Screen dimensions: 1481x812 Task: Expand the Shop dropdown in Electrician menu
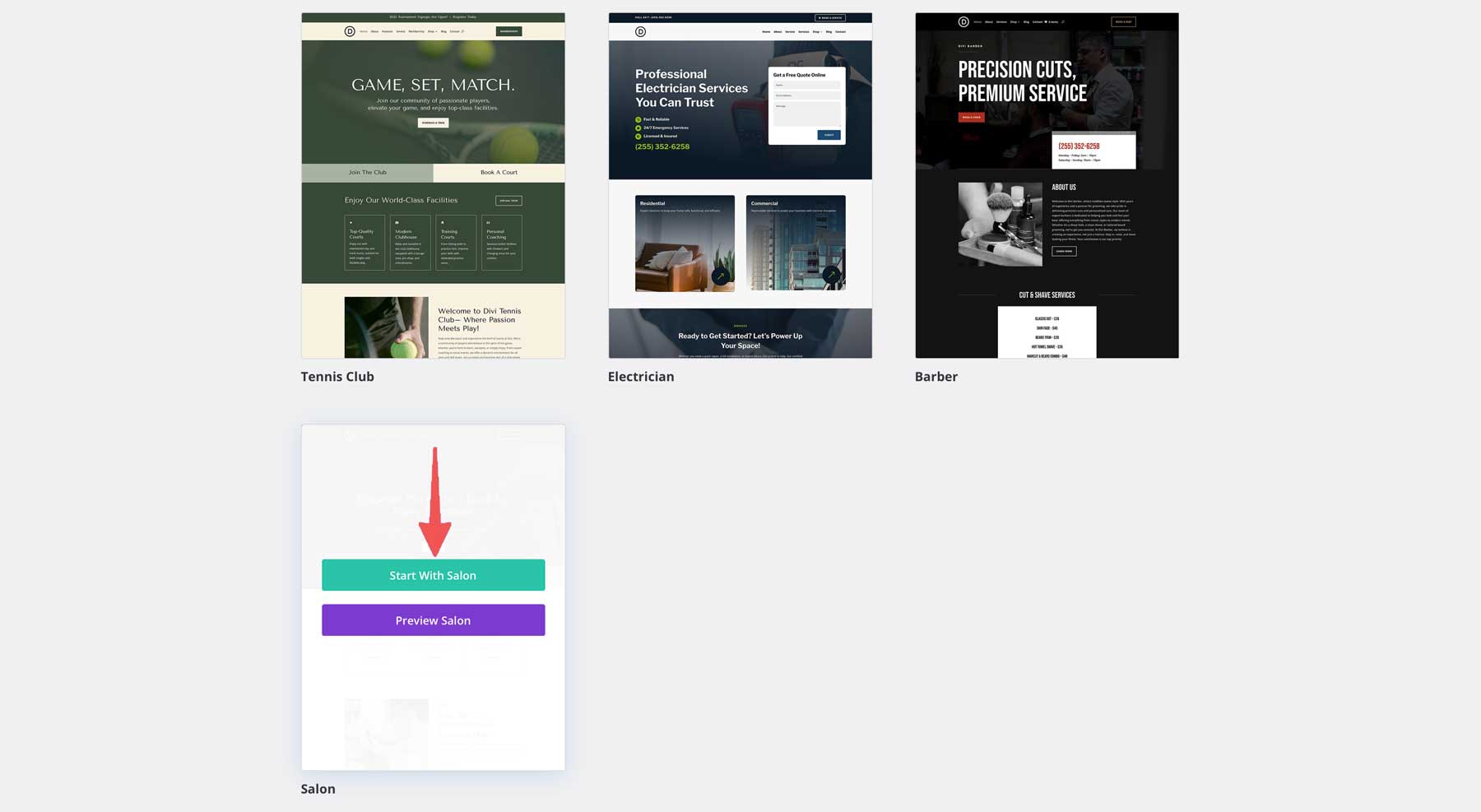pos(816,32)
